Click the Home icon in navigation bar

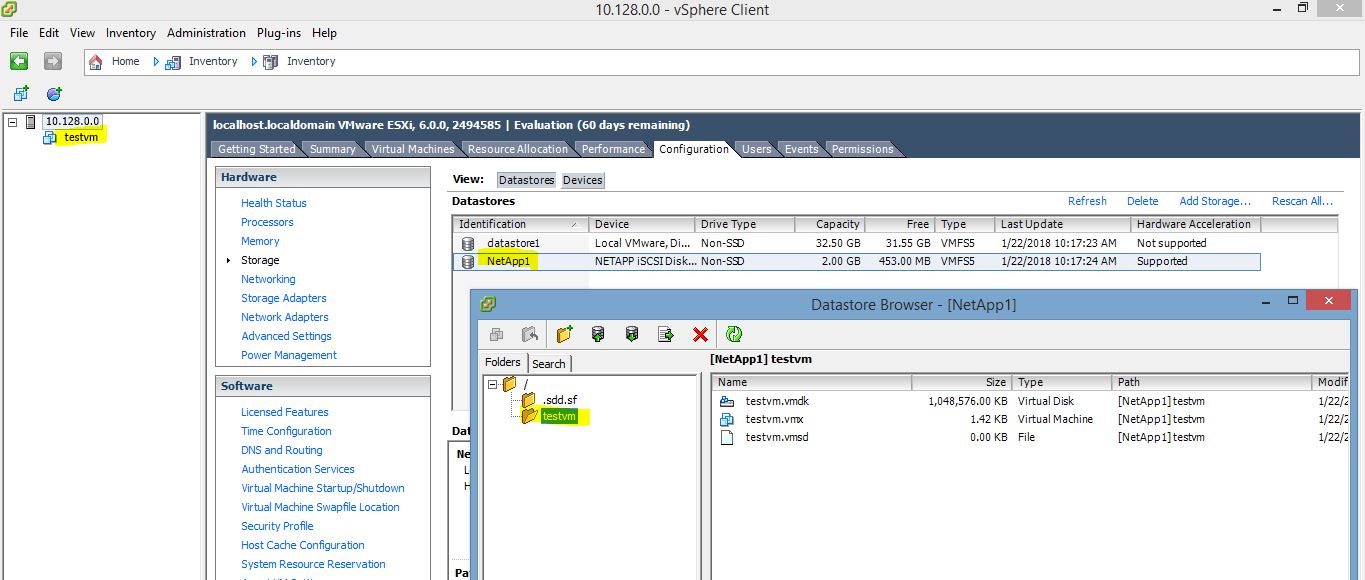coord(95,61)
